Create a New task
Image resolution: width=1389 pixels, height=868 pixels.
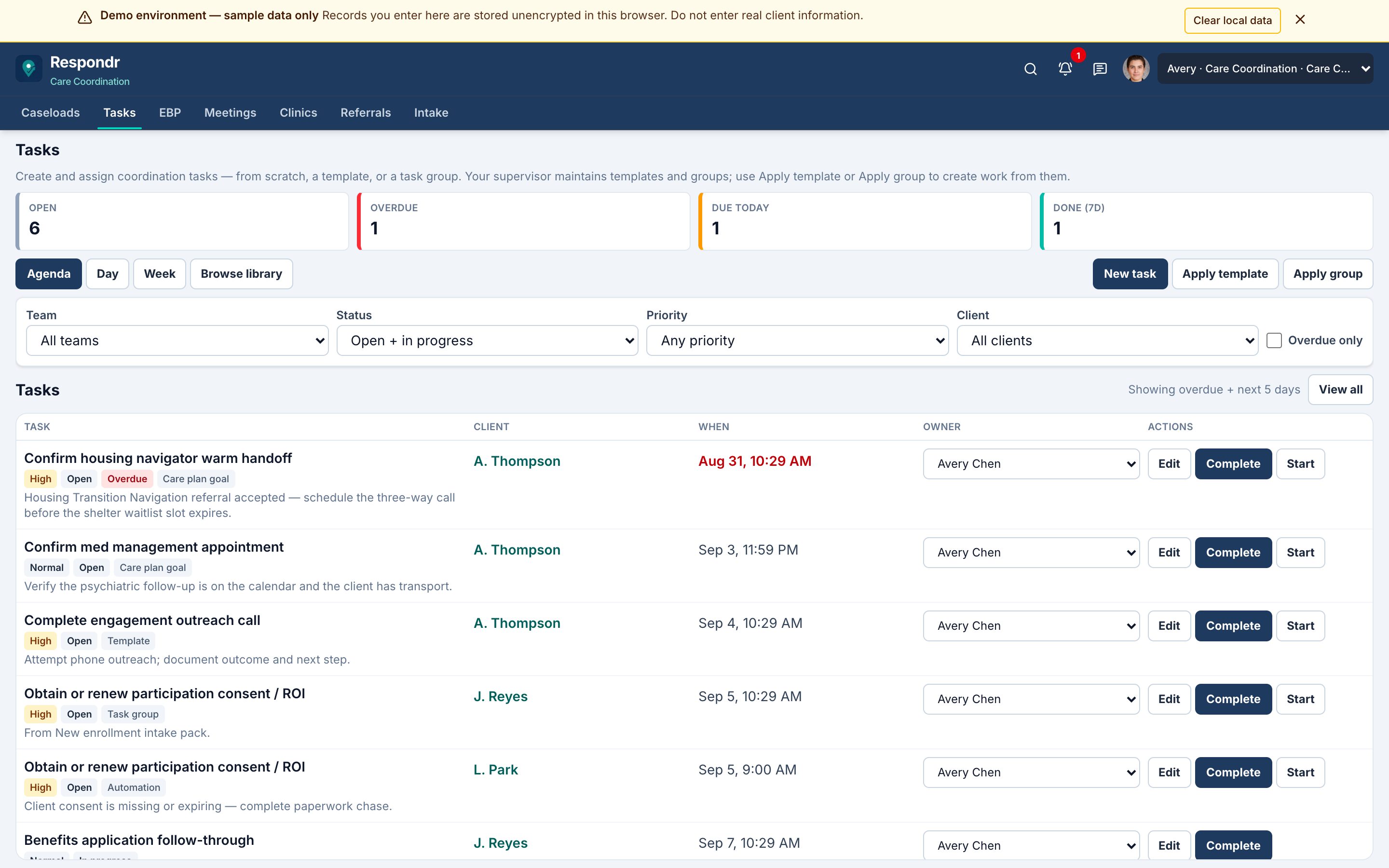point(1130,274)
